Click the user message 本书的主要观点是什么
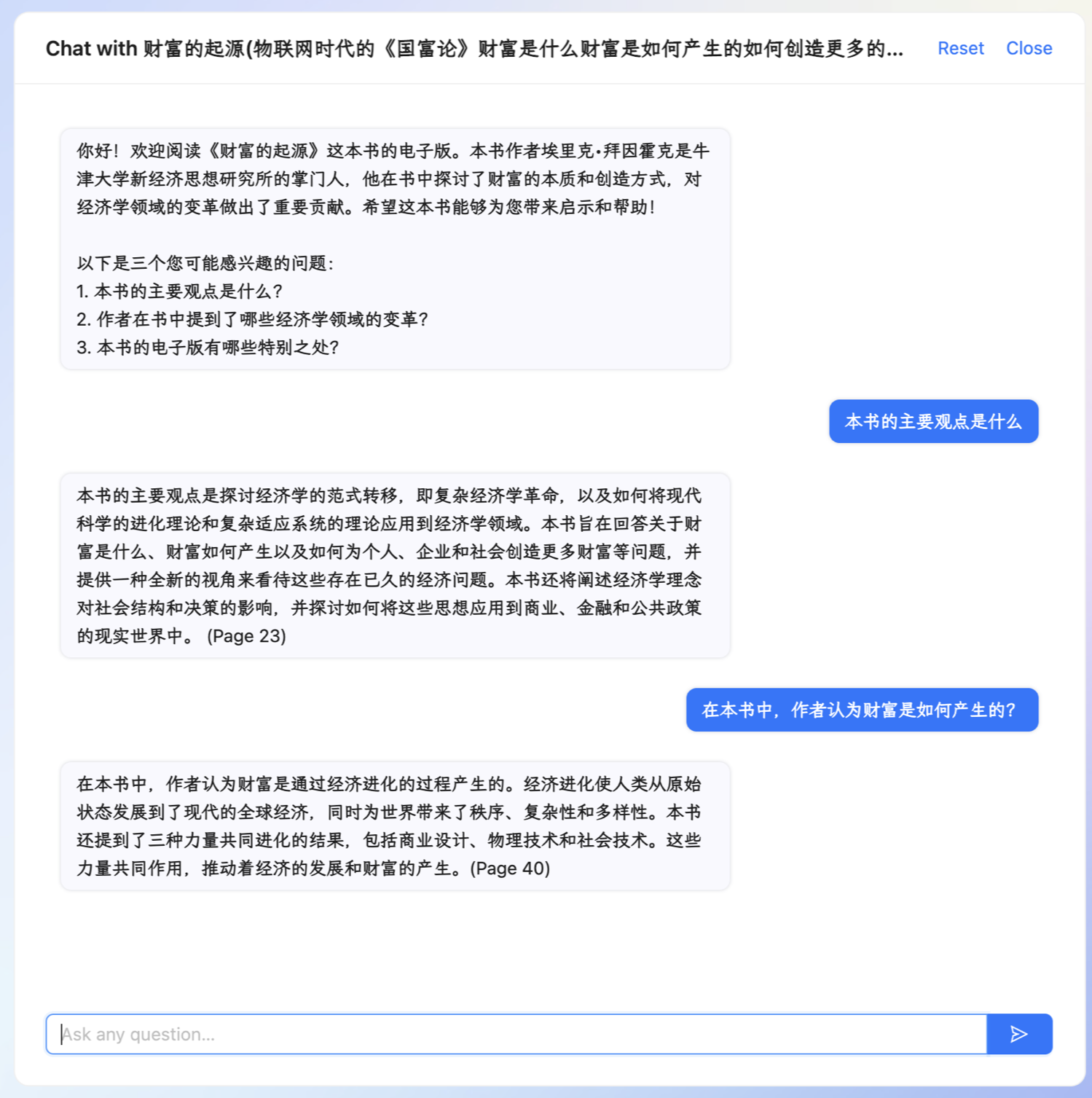The image size is (1092, 1098). click(933, 421)
